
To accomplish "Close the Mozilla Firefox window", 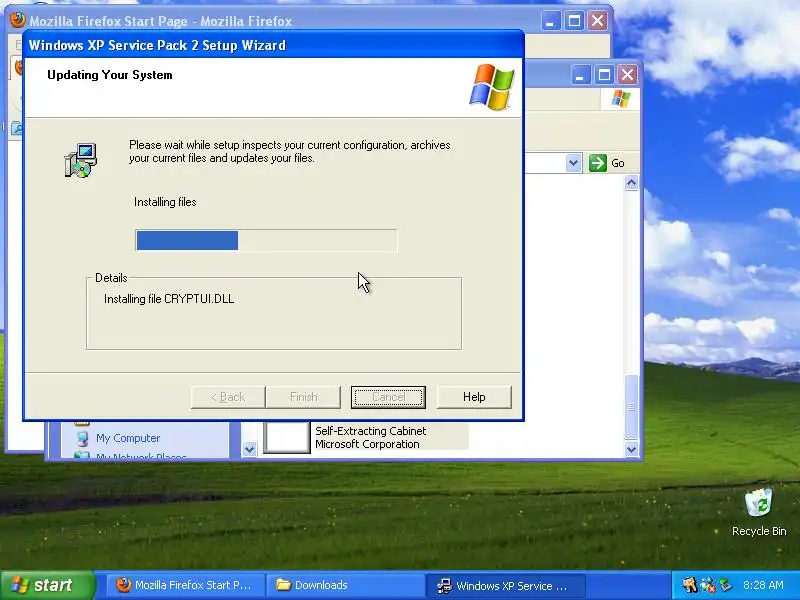I will (x=597, y=21).
